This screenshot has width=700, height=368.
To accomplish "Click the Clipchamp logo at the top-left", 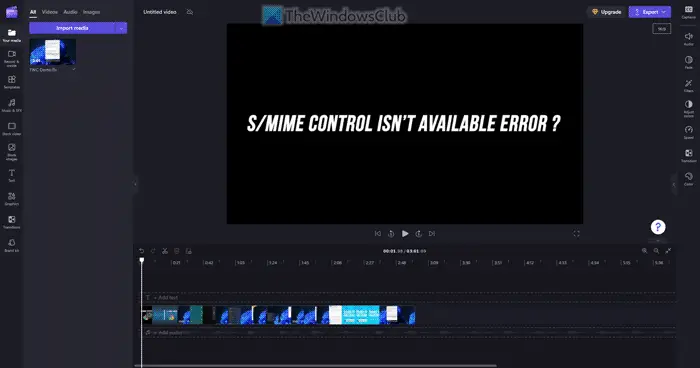I will click(12, 12).
